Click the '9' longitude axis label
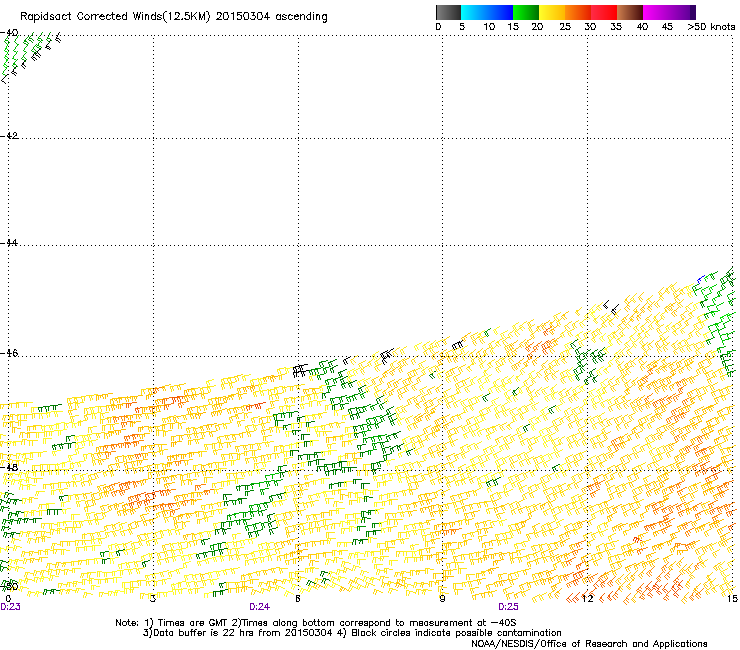Image resolution: width=740 pixels, height=650 pixels. (442, 599)
